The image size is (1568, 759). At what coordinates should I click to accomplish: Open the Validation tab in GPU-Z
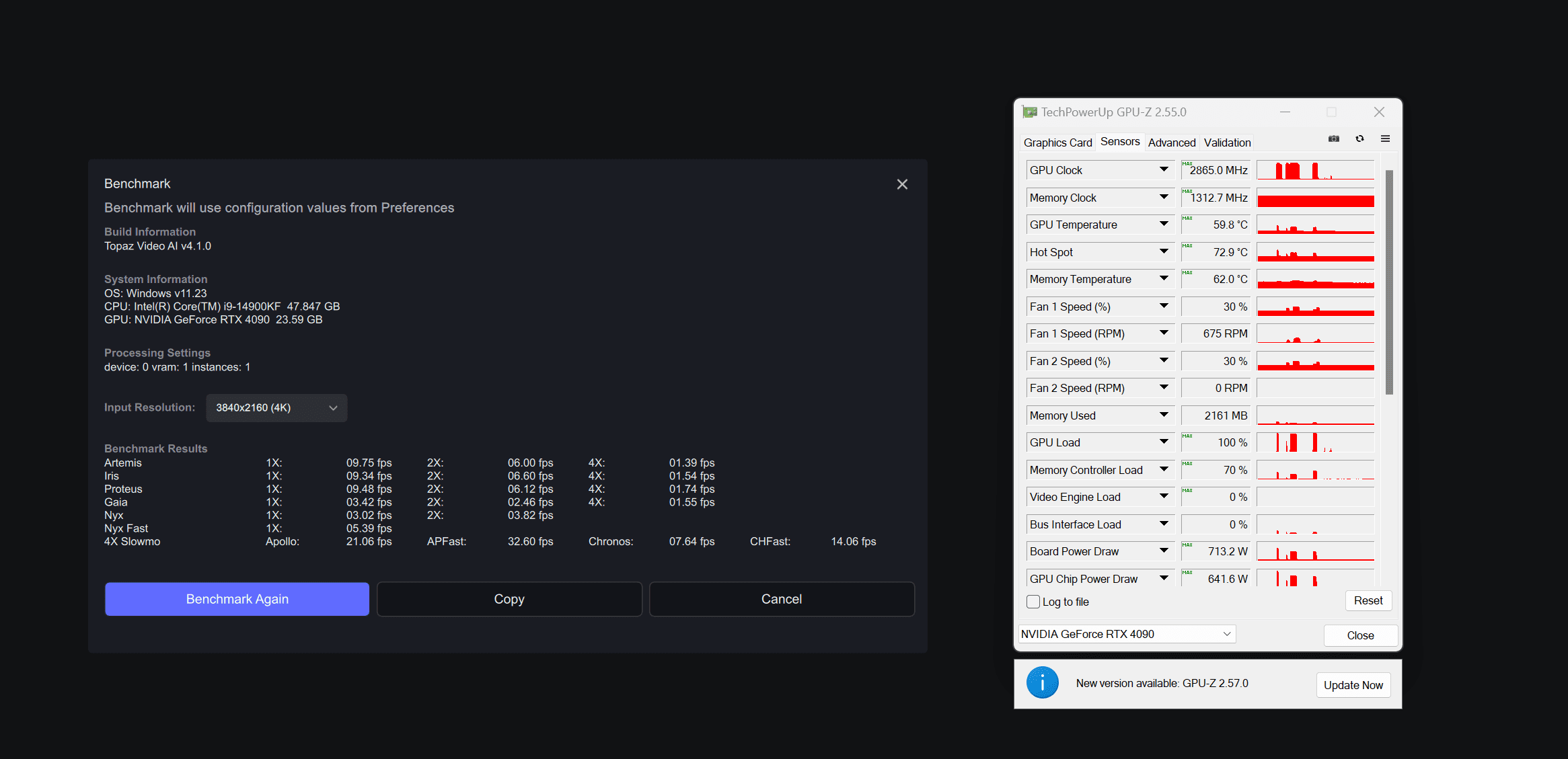click(1227, 143)
